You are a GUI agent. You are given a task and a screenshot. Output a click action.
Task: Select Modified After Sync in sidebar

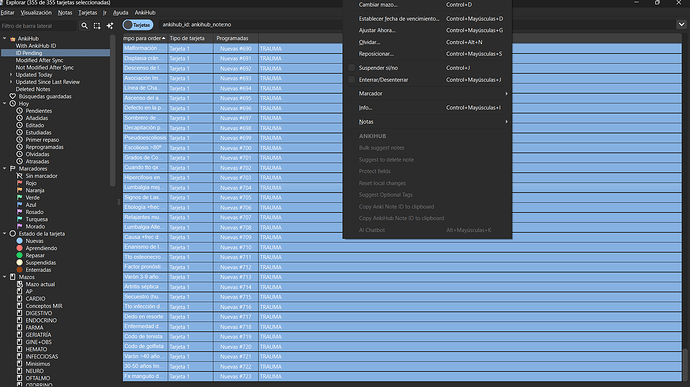point(39,60)
